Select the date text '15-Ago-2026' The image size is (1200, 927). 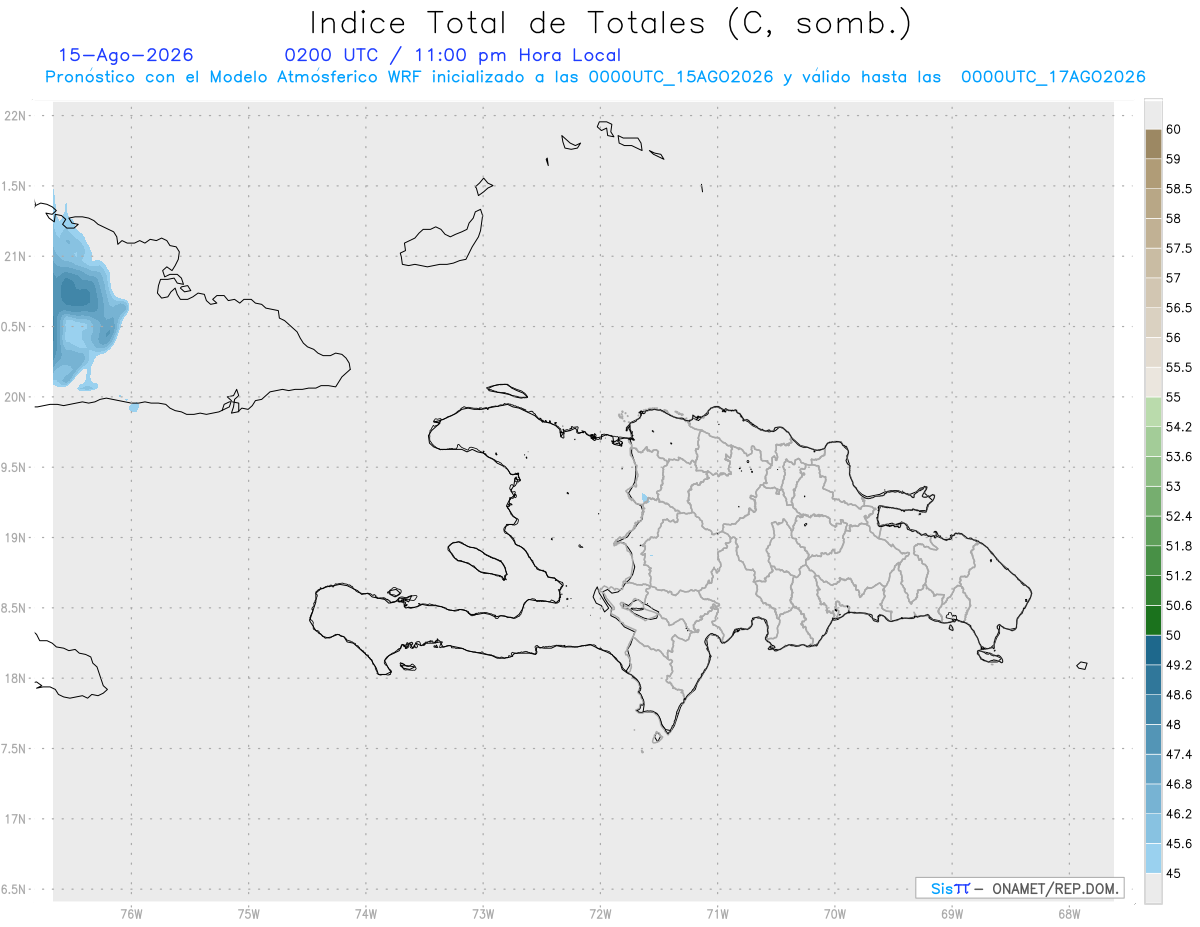tap(126, 55)
